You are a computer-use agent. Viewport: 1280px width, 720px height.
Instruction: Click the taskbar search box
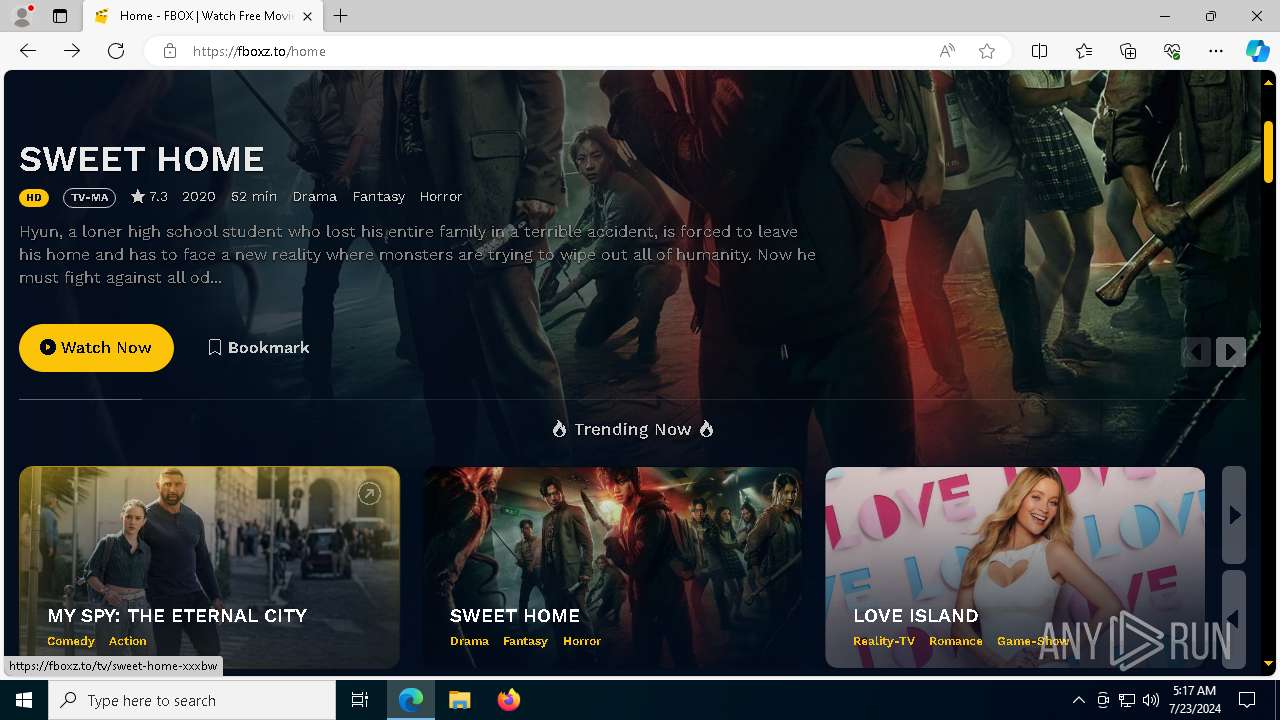(192, 700)
